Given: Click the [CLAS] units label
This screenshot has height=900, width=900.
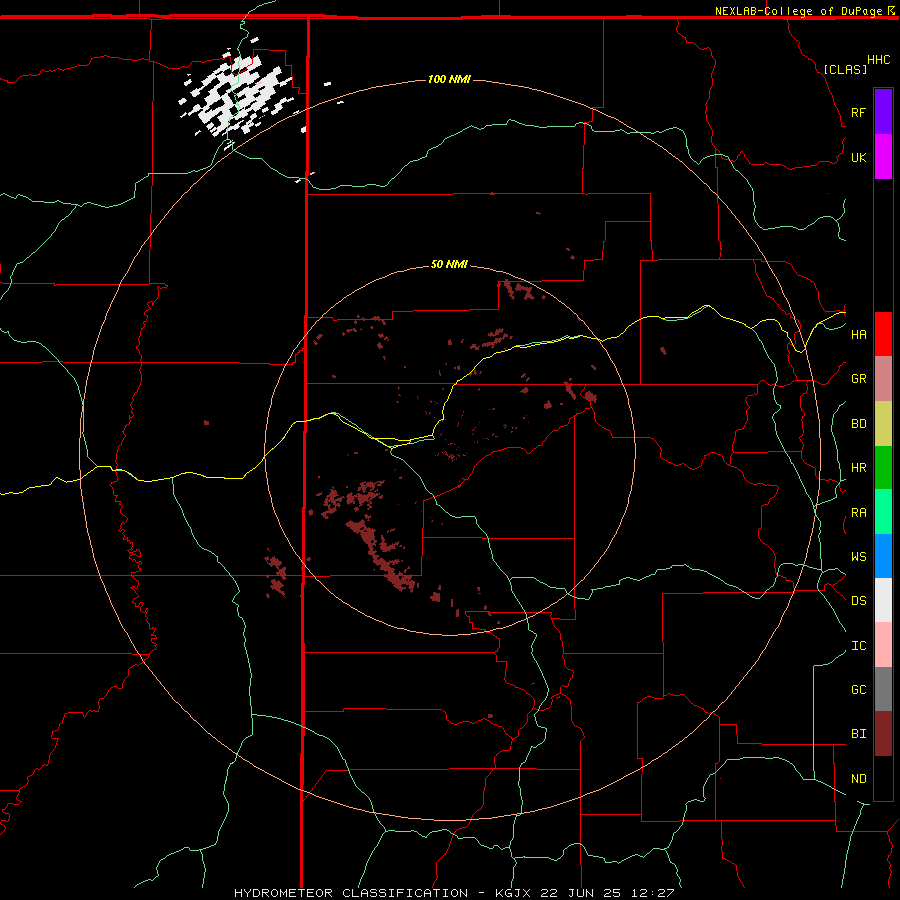Looking at the screenshot, I should [845, 70].
